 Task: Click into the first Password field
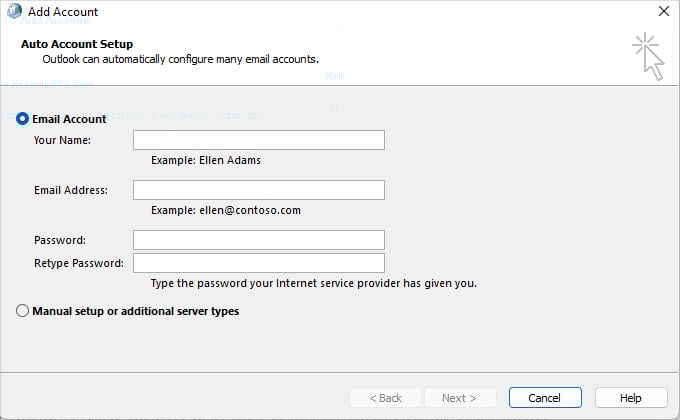click(x=258, y=240)
